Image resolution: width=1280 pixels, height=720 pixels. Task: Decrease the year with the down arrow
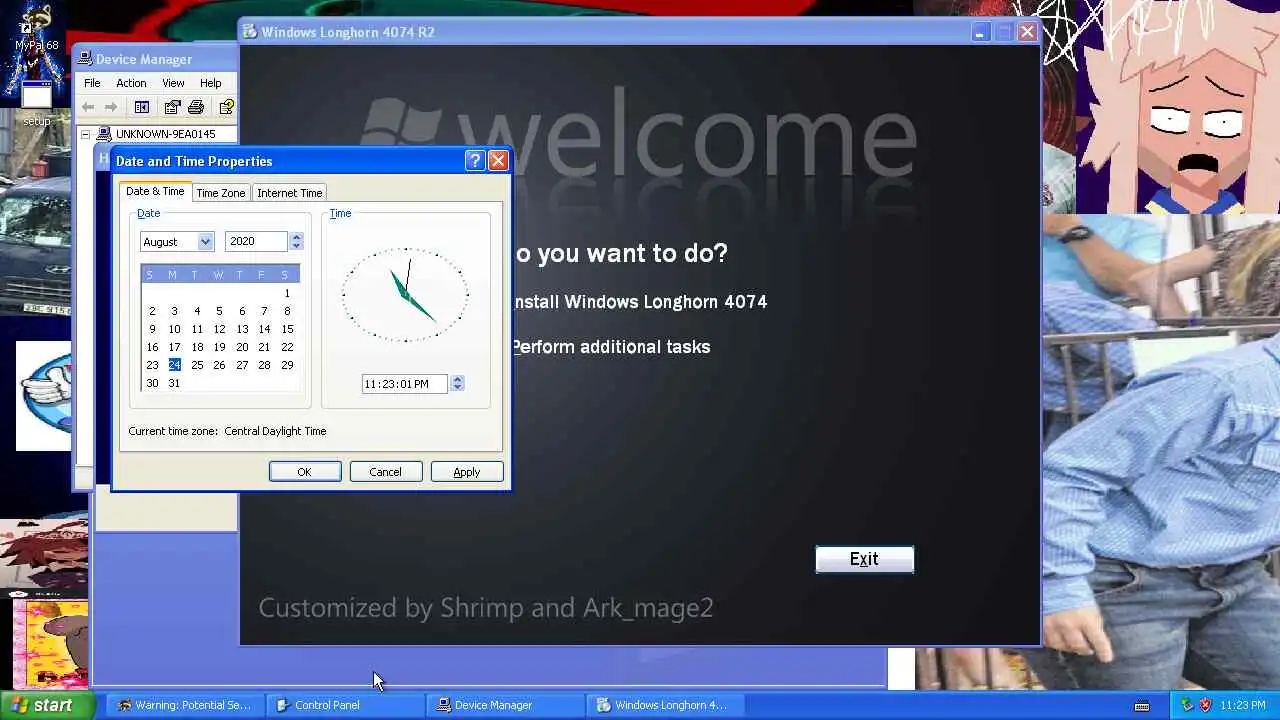point(296,246)
